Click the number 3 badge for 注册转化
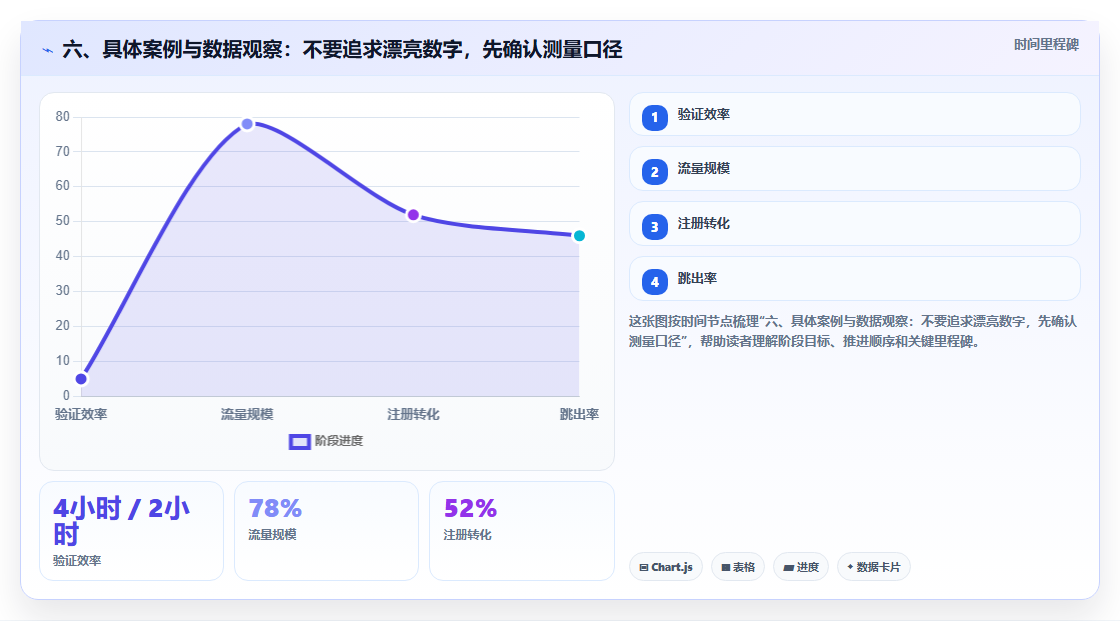1120x621 pixels. pos(654,227)
